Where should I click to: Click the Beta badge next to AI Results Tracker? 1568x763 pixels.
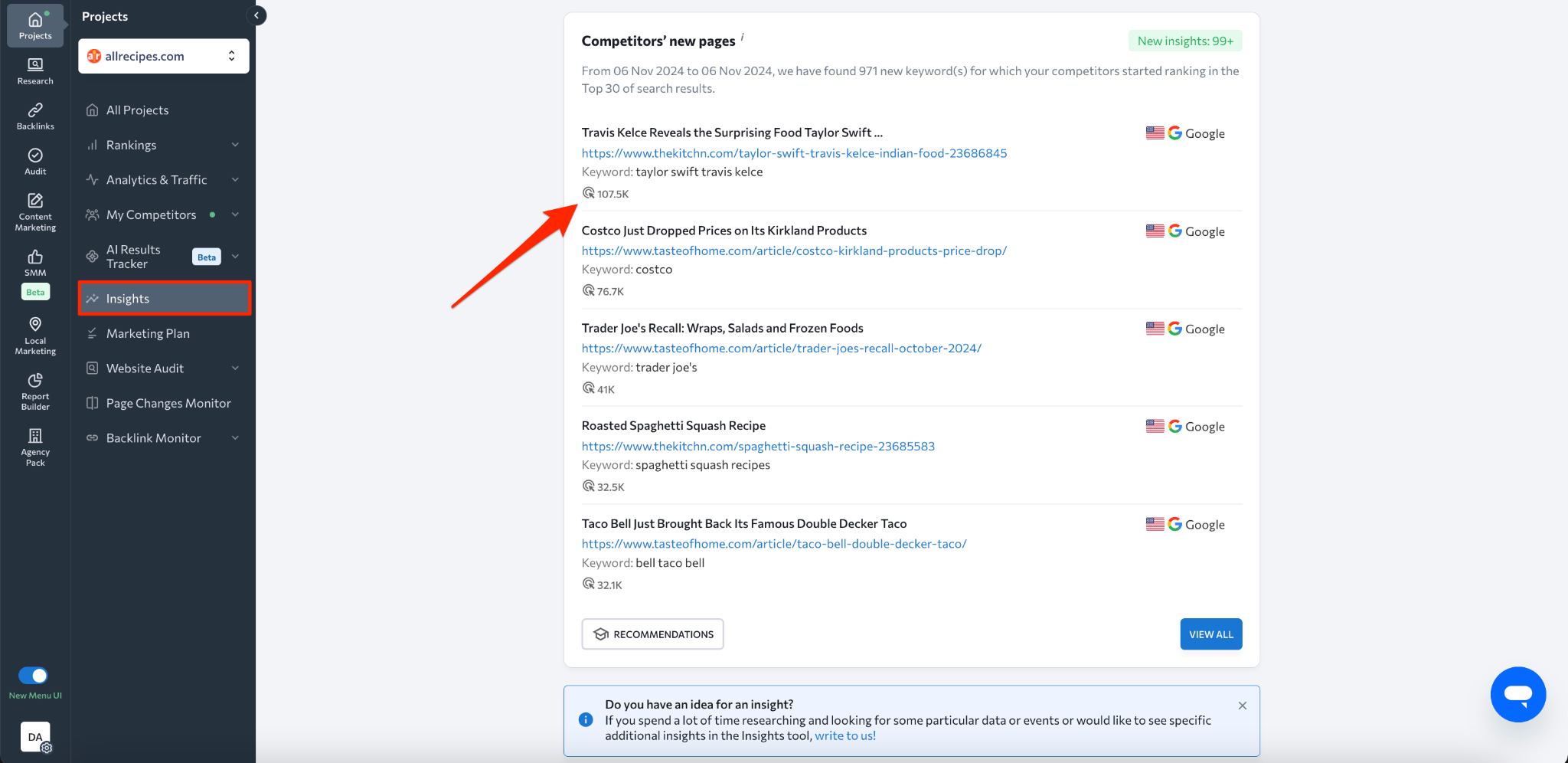(207, 257)
